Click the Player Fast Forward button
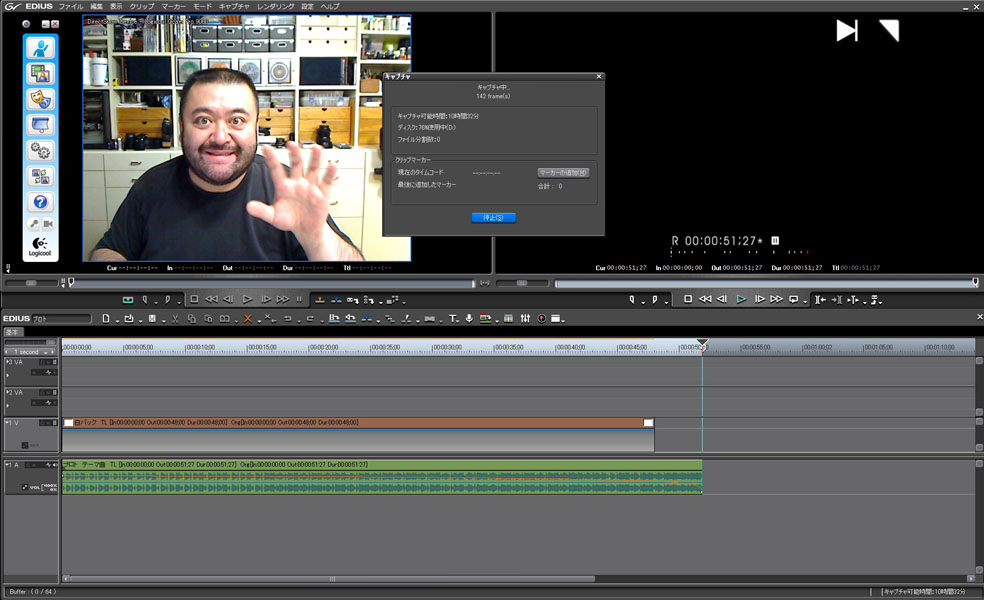This screenshot has width=984, height=600. [283, 299]
